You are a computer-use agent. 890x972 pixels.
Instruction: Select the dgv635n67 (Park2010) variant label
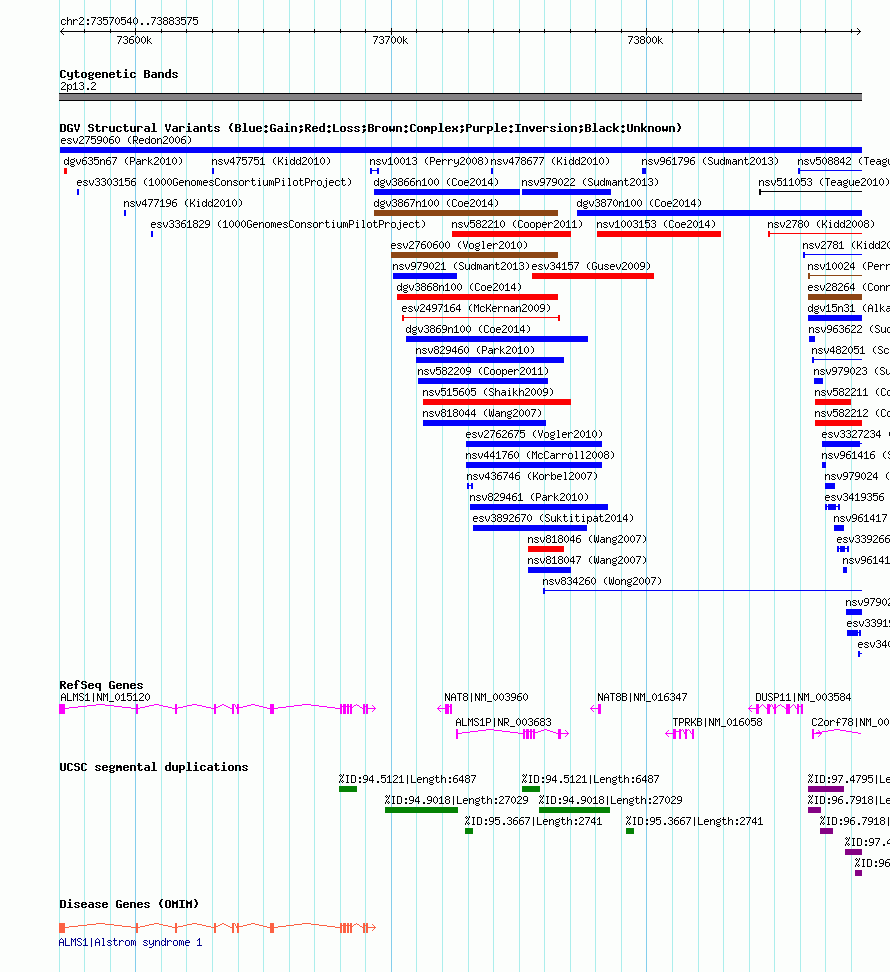click(x=123, y=161)
